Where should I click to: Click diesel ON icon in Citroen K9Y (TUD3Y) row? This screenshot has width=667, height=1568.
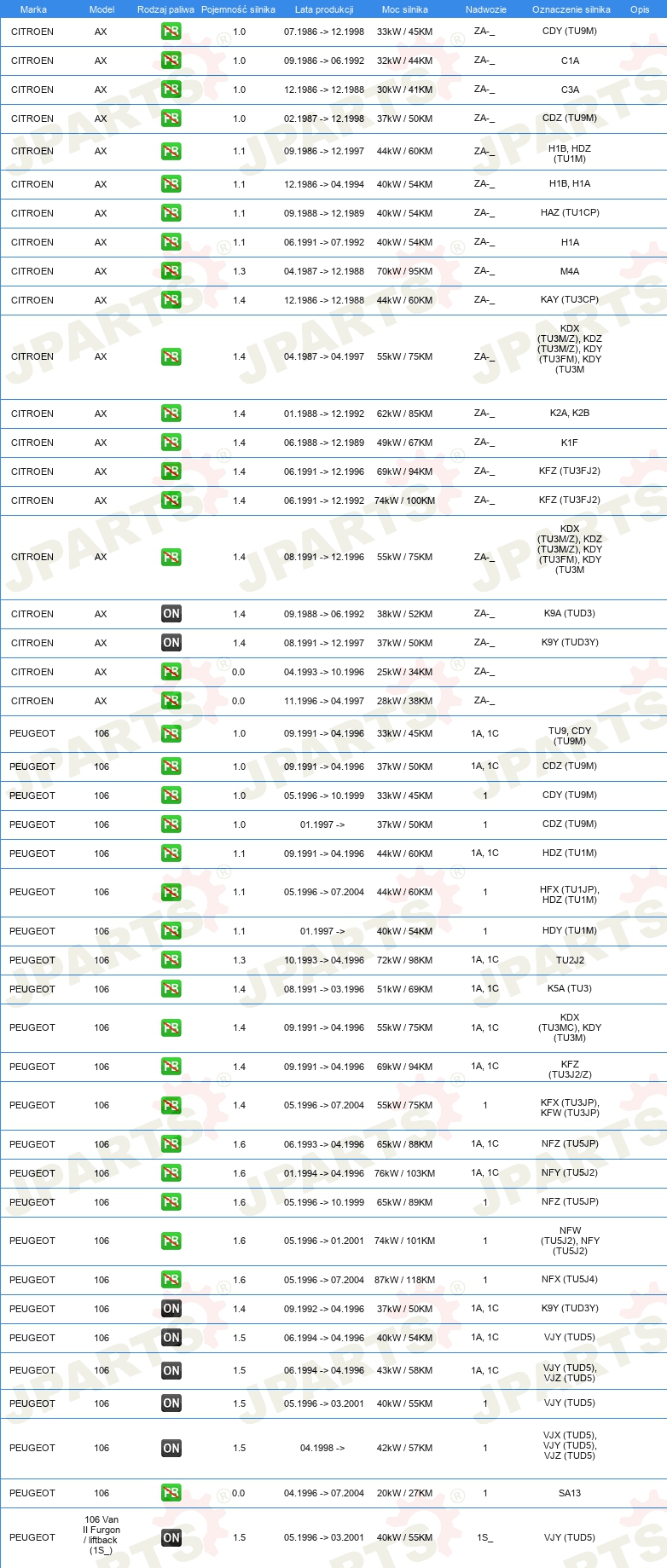click(x=171, y=643)
